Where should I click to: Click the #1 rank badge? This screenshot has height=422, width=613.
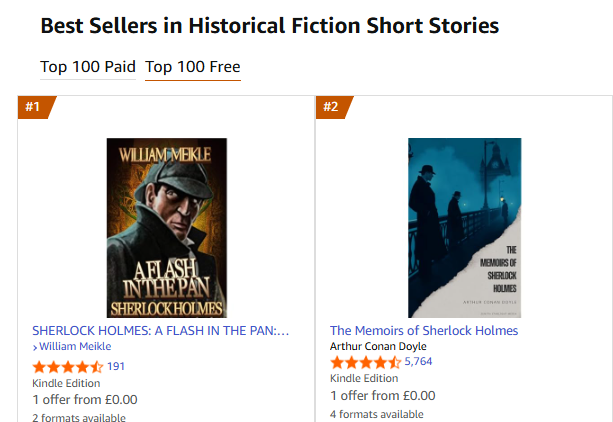pyautogui.click(x=34, y=107)
